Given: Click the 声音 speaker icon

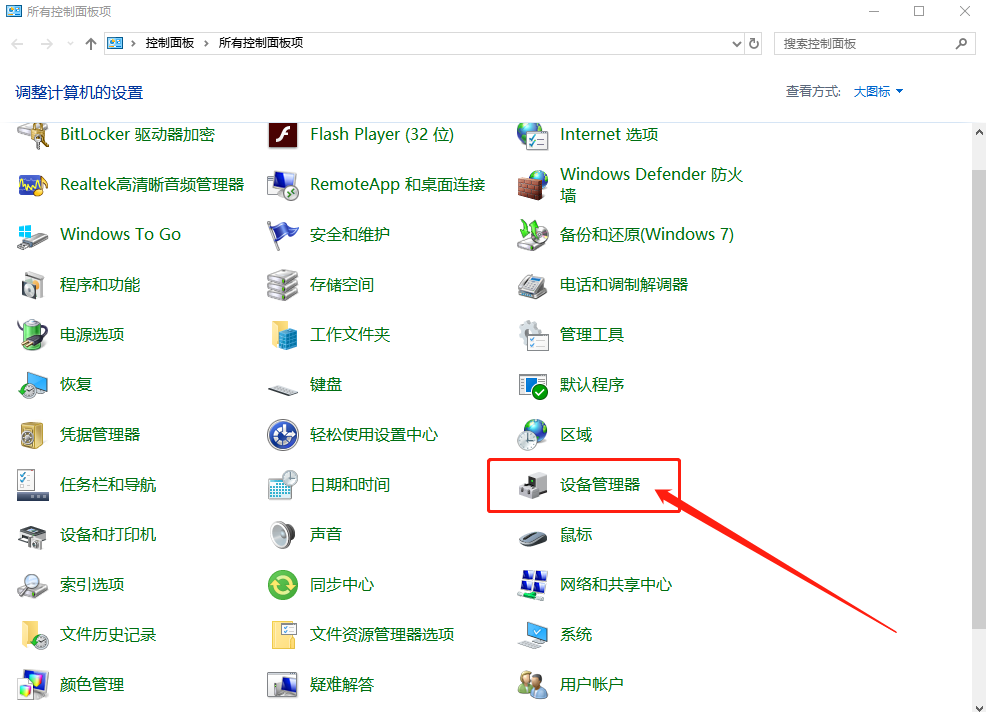Looking at the screenshot, I should point(283,535).
